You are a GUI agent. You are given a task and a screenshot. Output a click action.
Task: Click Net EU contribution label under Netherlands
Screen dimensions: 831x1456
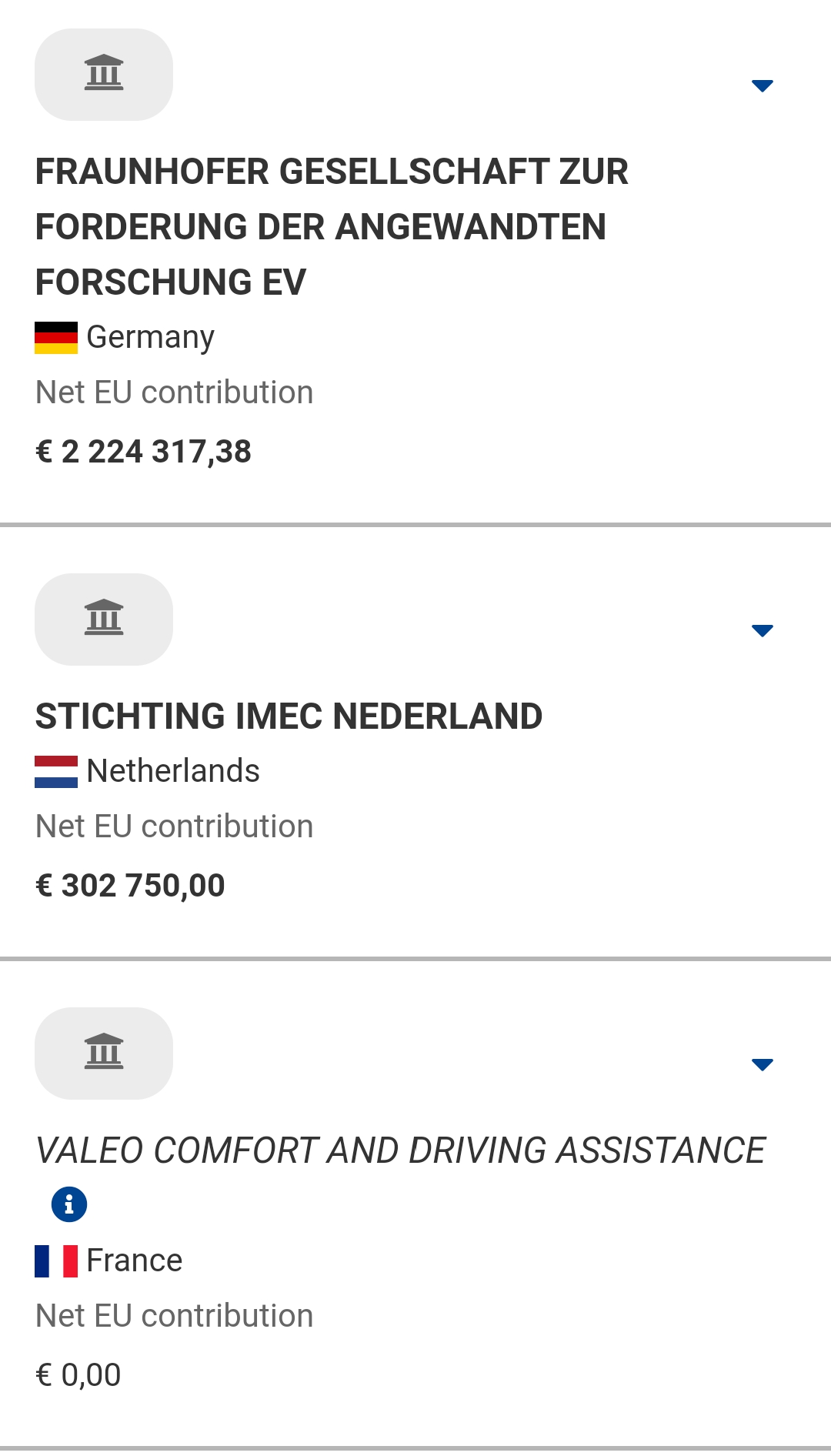(175, 827)
